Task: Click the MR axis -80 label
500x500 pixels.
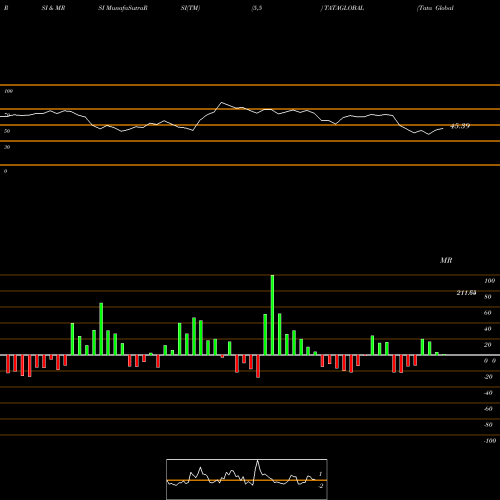Action: [488, 425]
